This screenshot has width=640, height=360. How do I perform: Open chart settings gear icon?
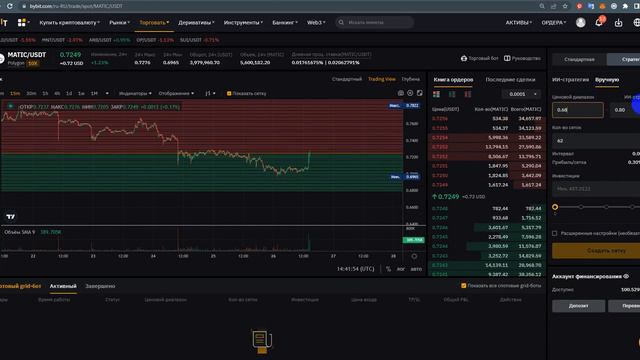click(x=410, y=93)
